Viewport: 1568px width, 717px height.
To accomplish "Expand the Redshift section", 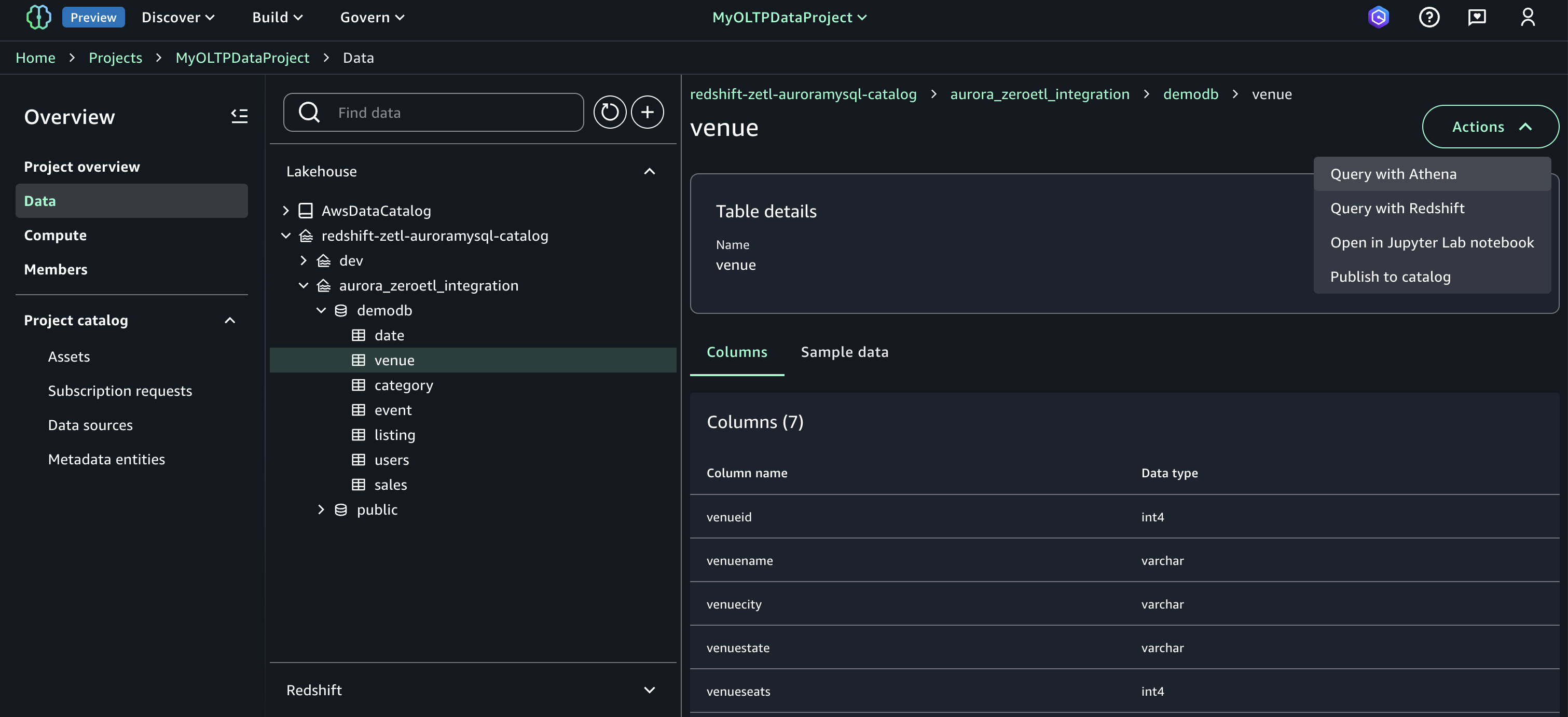I will click(650, 690).
